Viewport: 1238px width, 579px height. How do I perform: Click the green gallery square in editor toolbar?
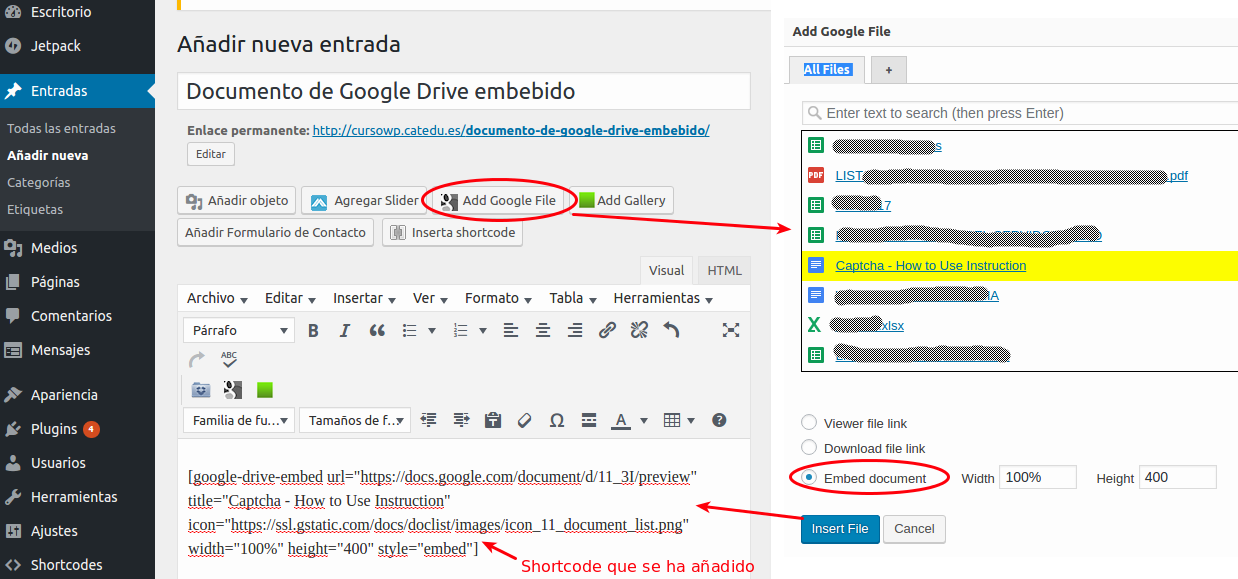click(x=265, y=390)
